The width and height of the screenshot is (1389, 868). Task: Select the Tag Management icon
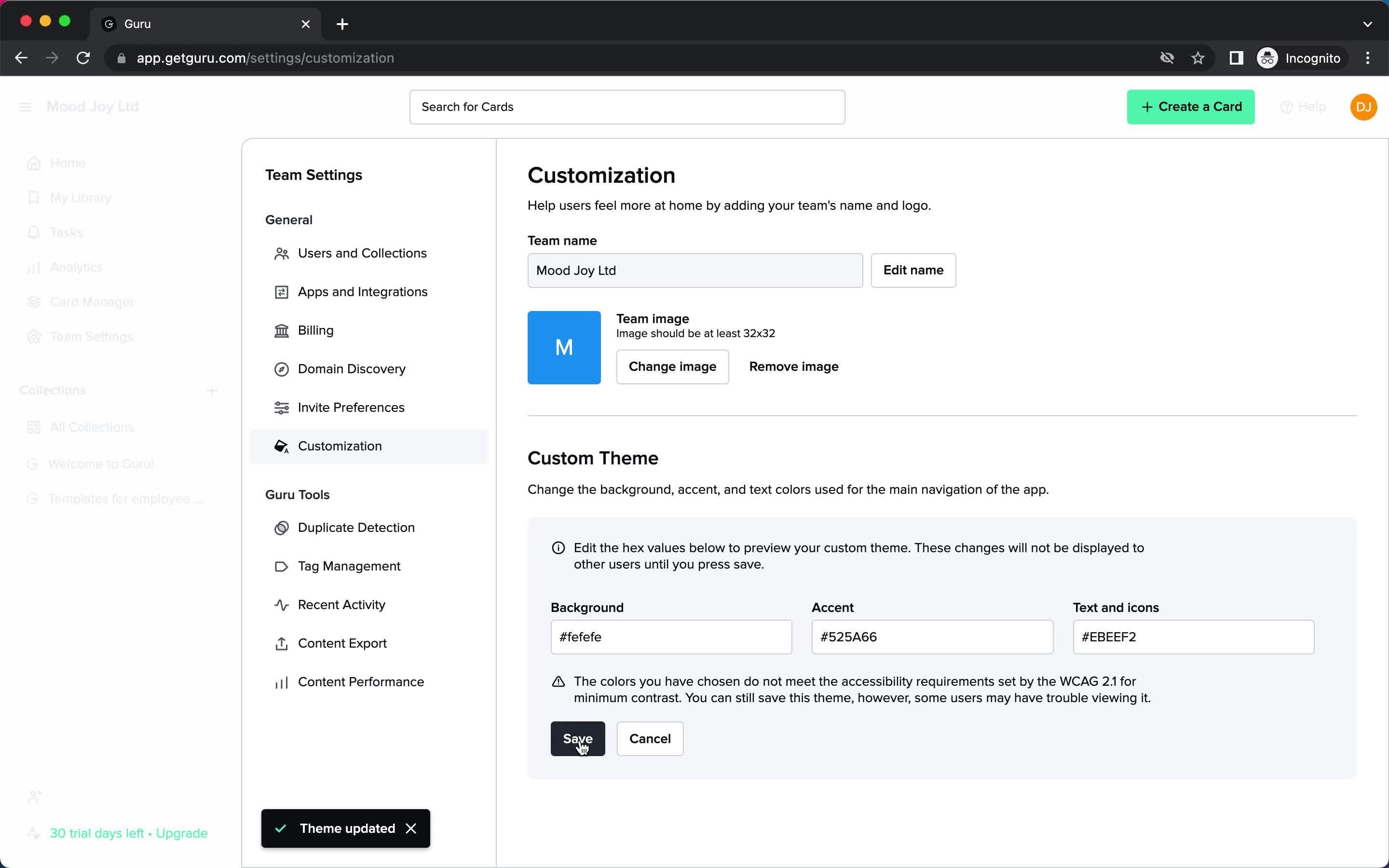(x=282, y=566)
